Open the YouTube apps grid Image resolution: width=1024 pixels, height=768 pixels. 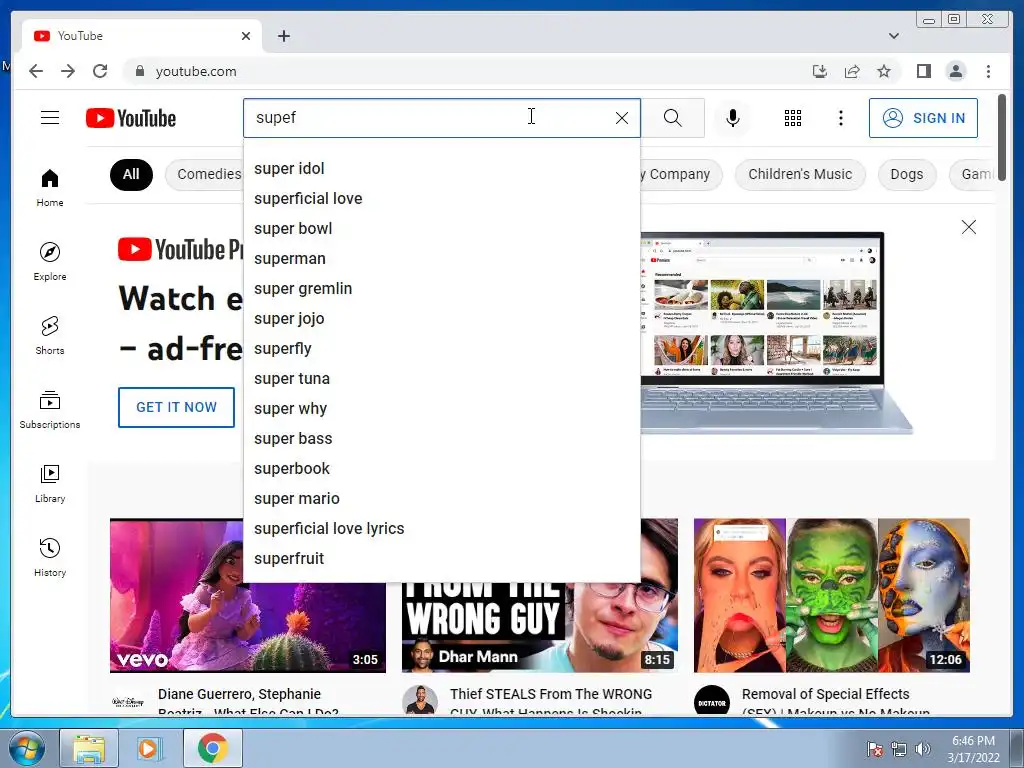[793, 118]
